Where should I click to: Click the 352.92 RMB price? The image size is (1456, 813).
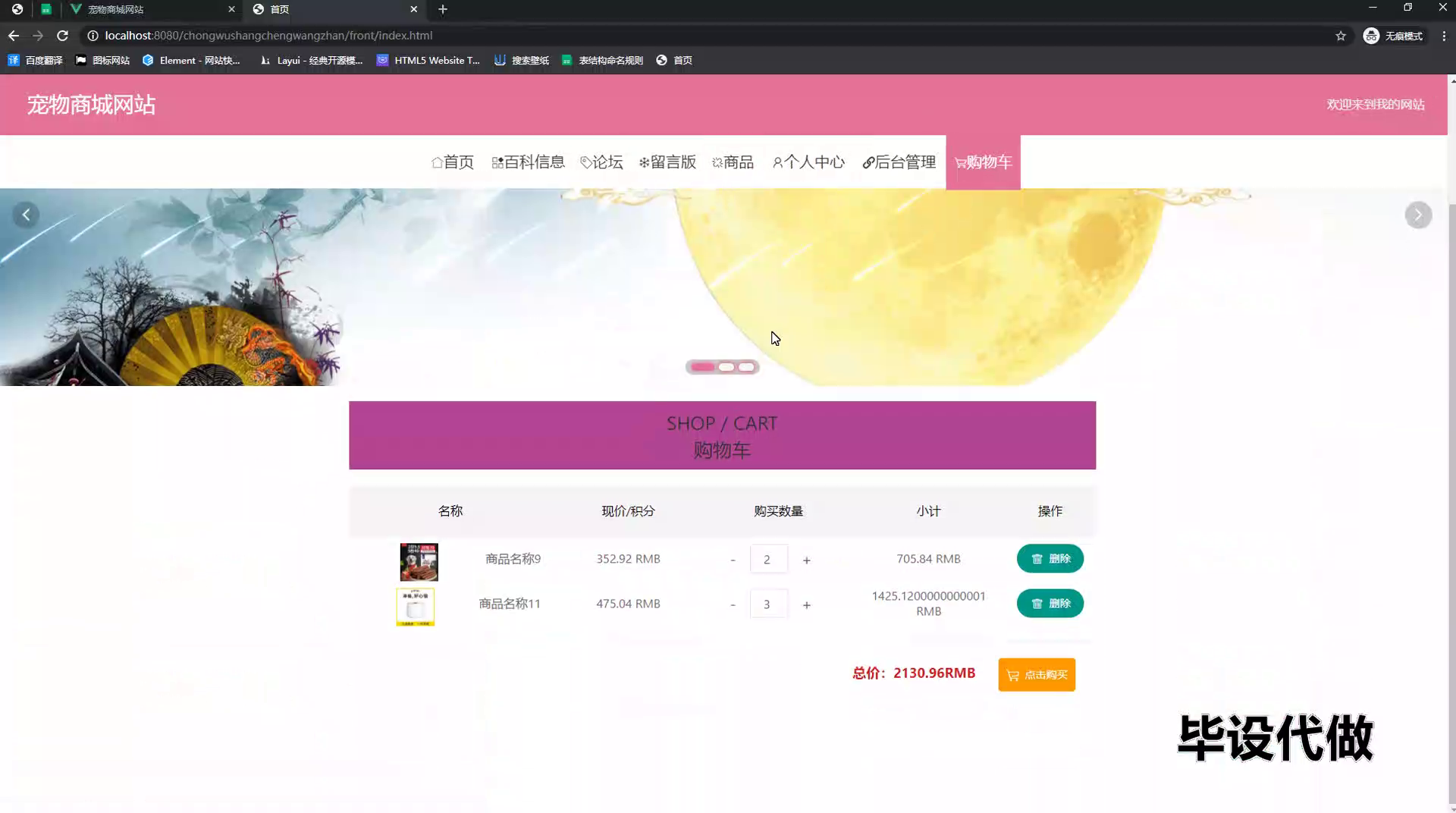pos(628,559)
